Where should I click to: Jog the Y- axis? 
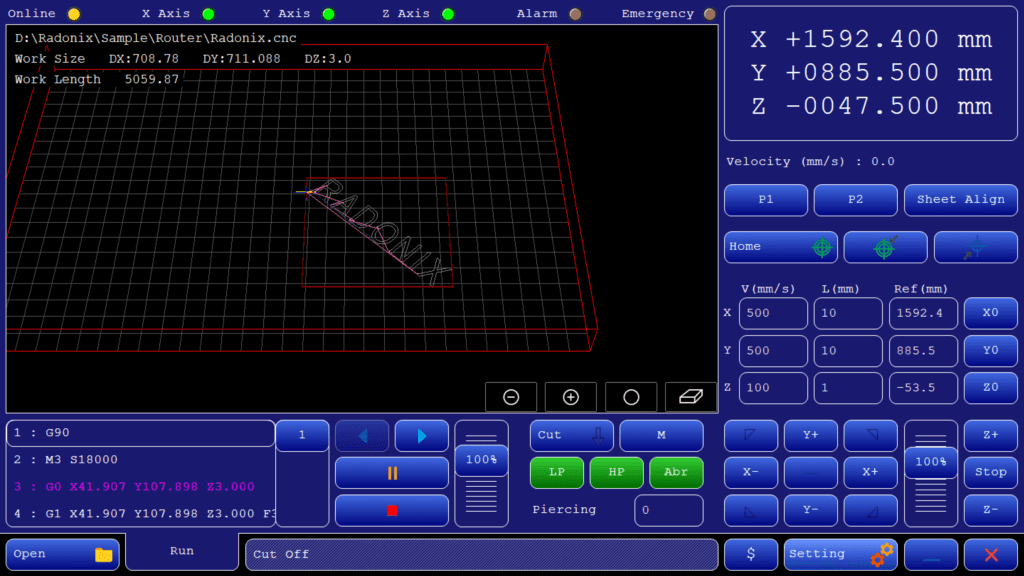(810, 510)
